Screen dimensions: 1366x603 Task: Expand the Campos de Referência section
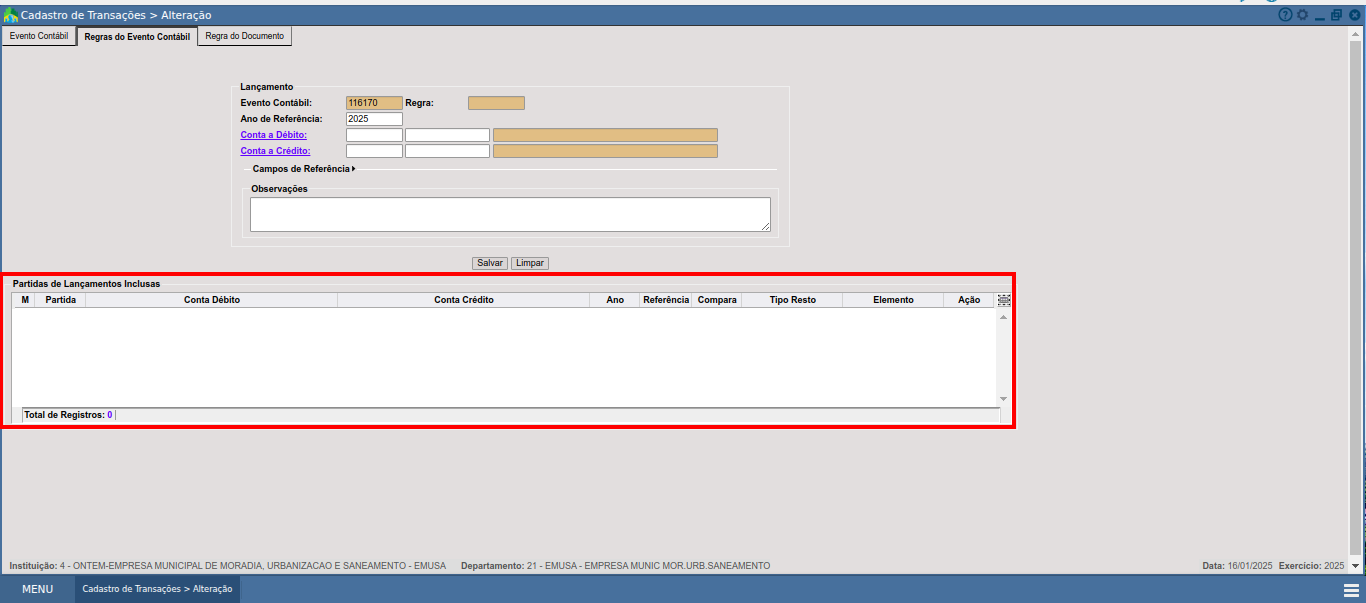304,169
